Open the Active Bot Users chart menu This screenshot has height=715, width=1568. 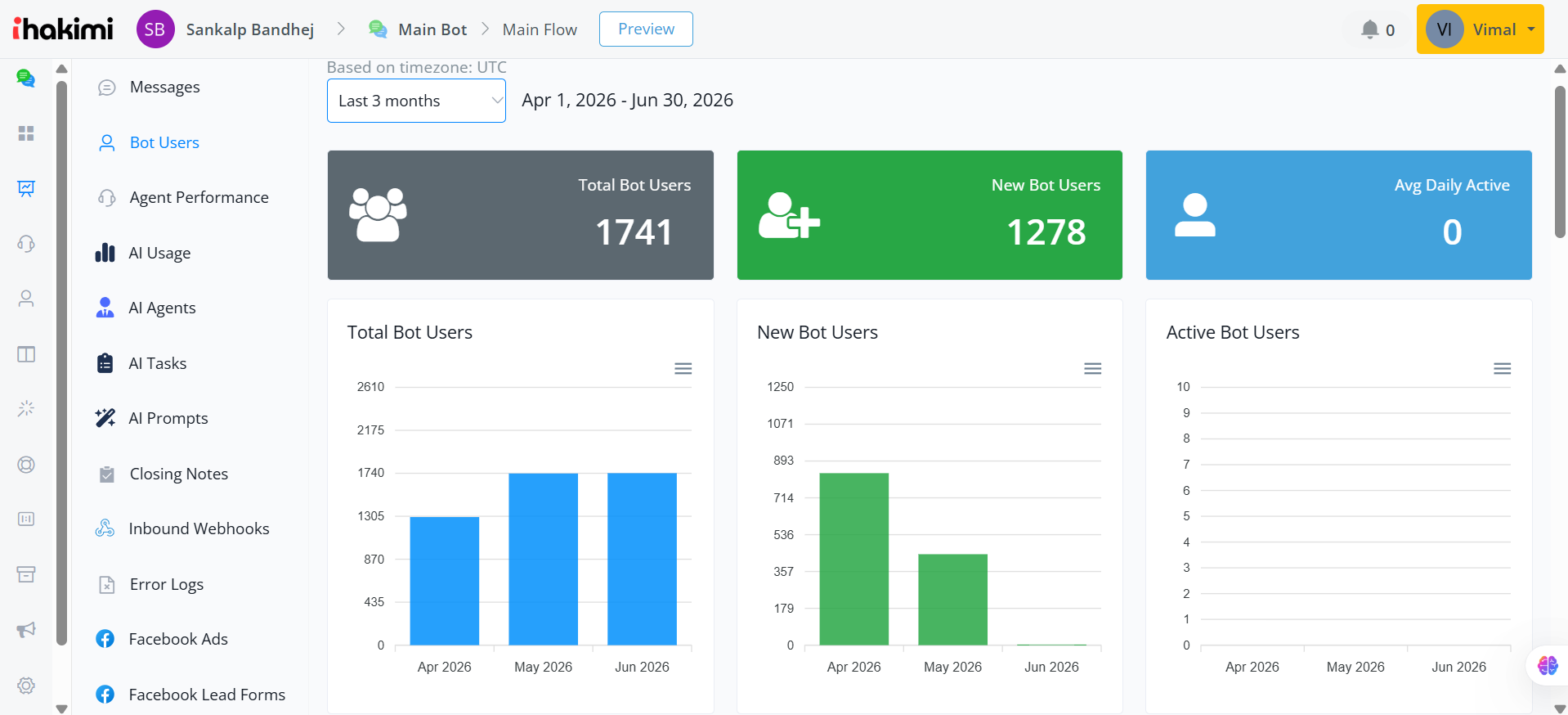pyautogui.click(x=1503, y=369)
